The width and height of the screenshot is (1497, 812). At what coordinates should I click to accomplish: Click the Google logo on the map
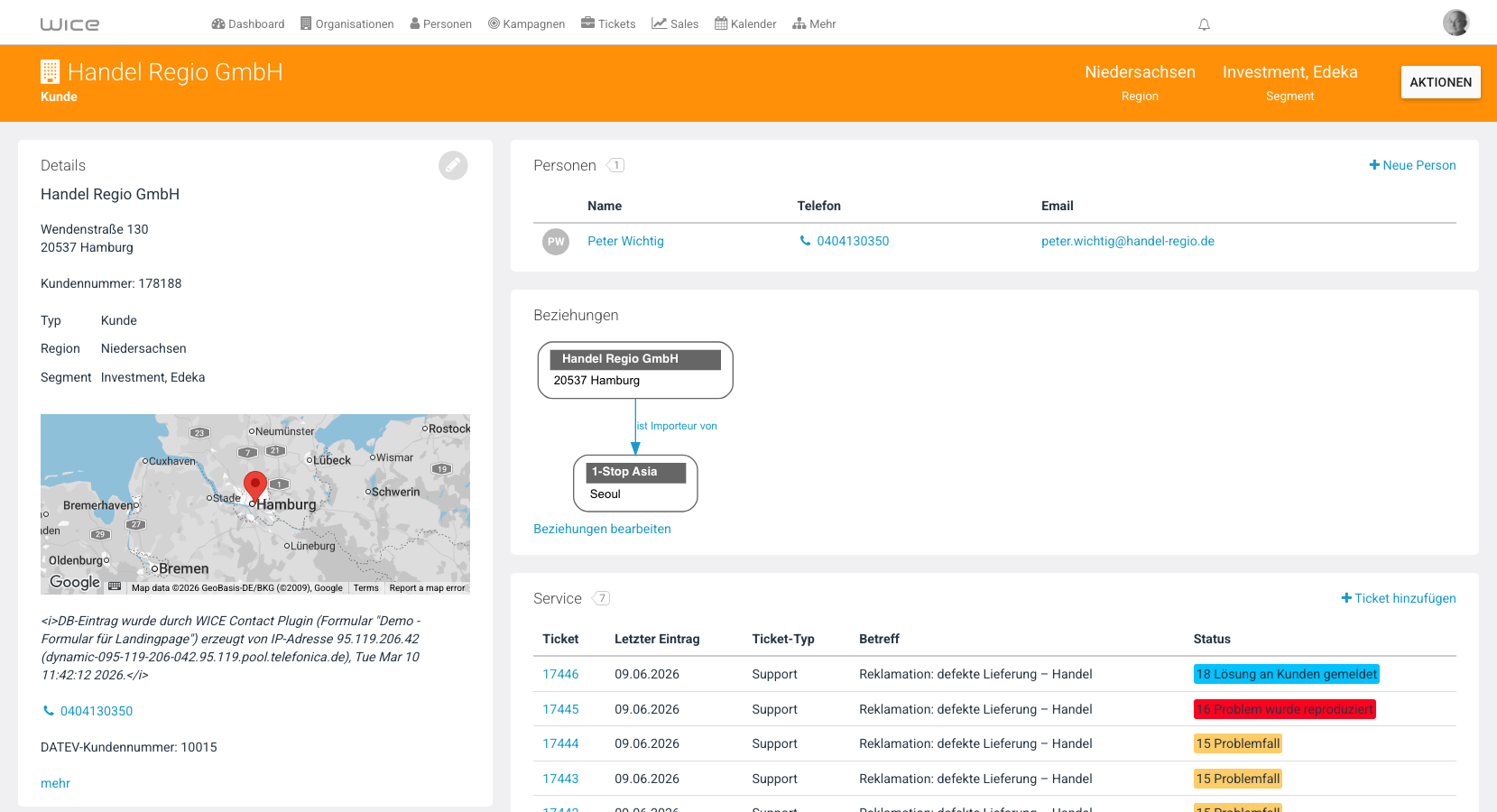click(75, 582)
